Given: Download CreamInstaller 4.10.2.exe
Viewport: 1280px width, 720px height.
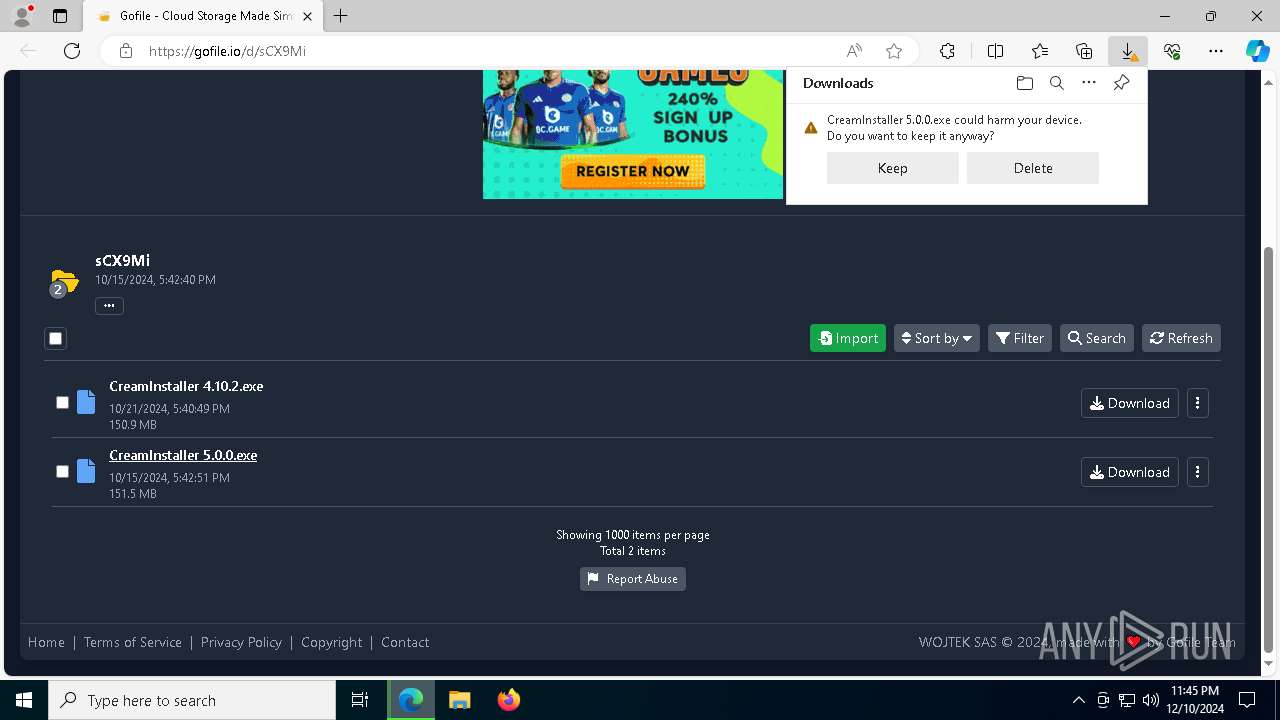Looking at the screenshot, I should tap(1130, 403).
